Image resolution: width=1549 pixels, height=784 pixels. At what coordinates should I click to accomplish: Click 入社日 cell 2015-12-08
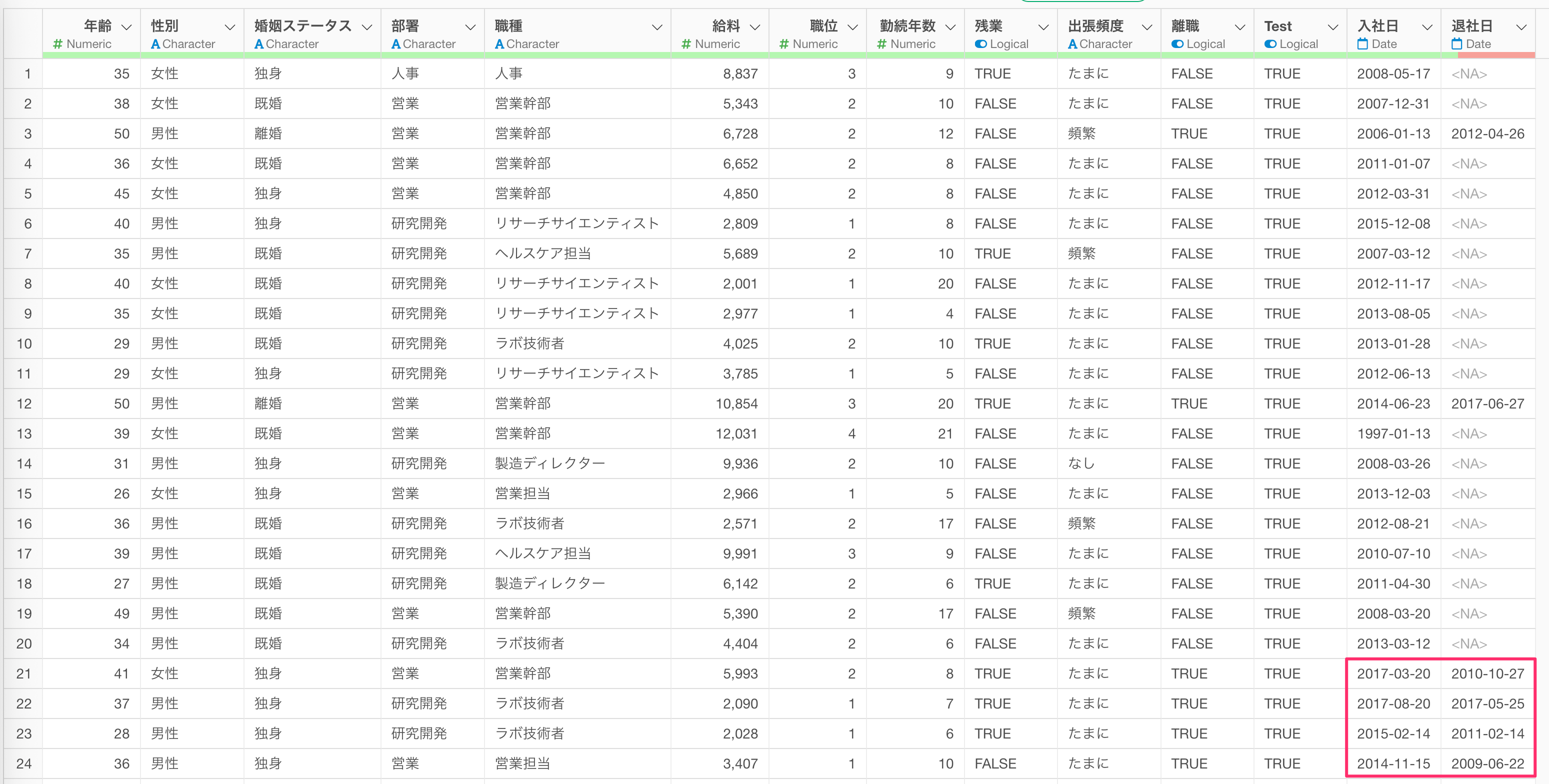(1393, 224)
